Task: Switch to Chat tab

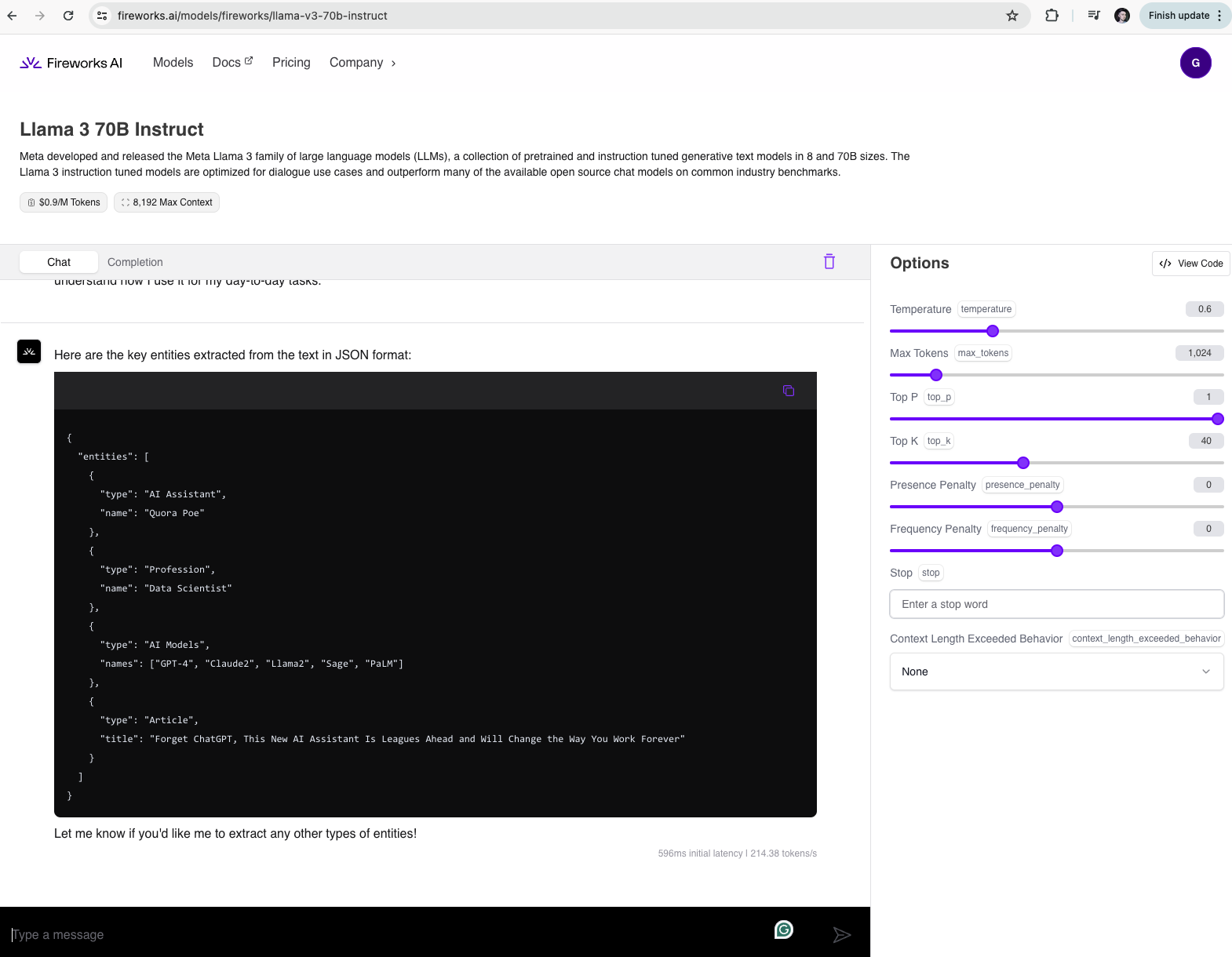Action: pyautogui.click(x=59, y=262)
